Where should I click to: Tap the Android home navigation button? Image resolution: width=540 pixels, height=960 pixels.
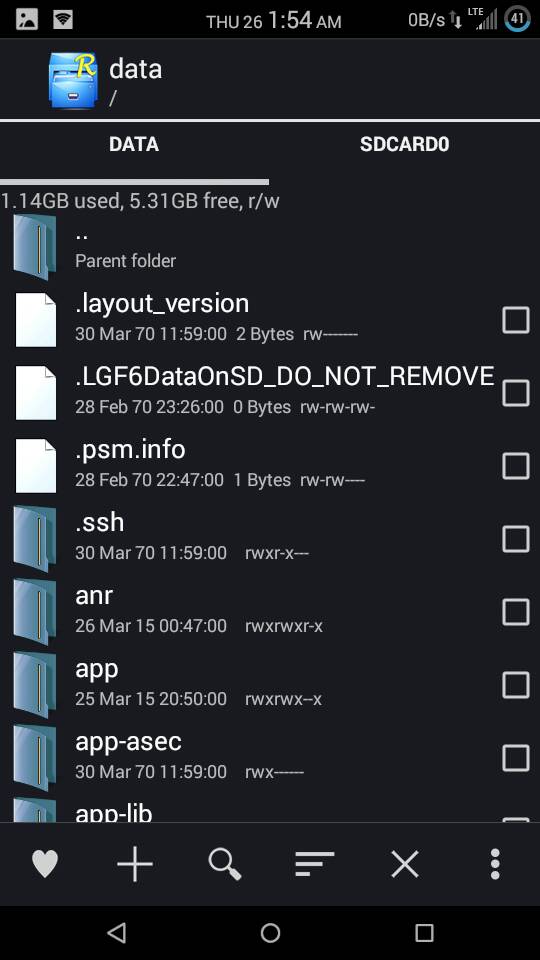(270, 932)
